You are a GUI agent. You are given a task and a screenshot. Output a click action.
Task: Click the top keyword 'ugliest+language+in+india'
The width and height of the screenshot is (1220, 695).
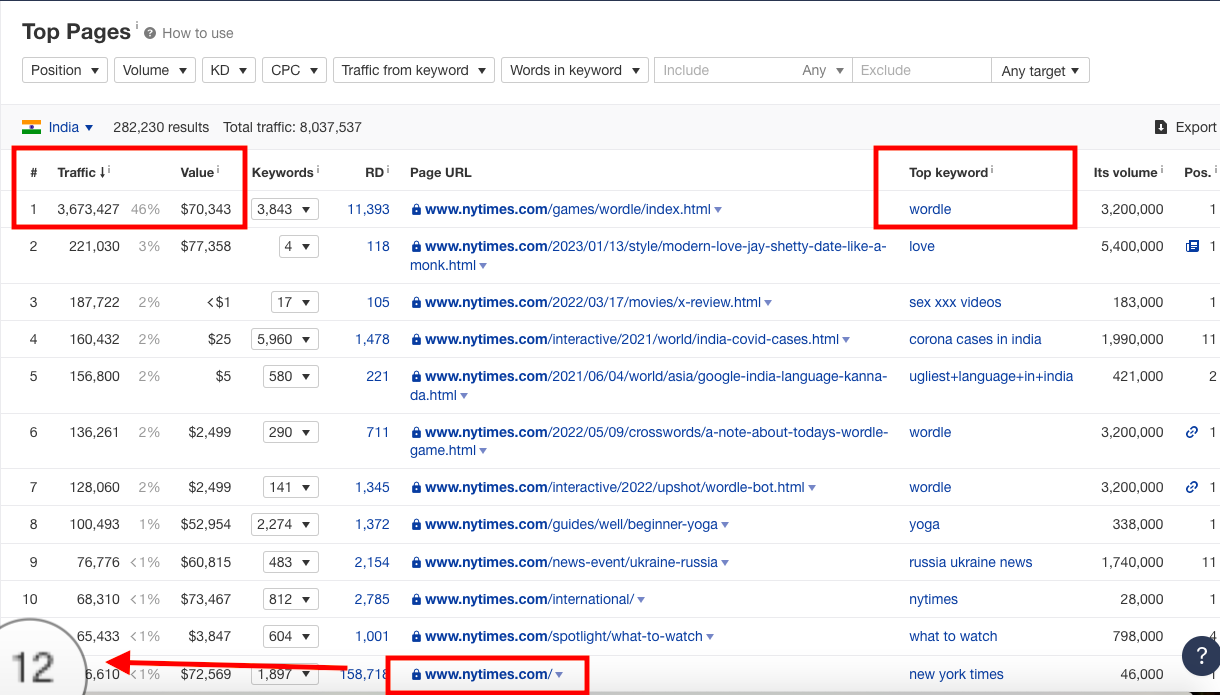click(x=991, y=376)
